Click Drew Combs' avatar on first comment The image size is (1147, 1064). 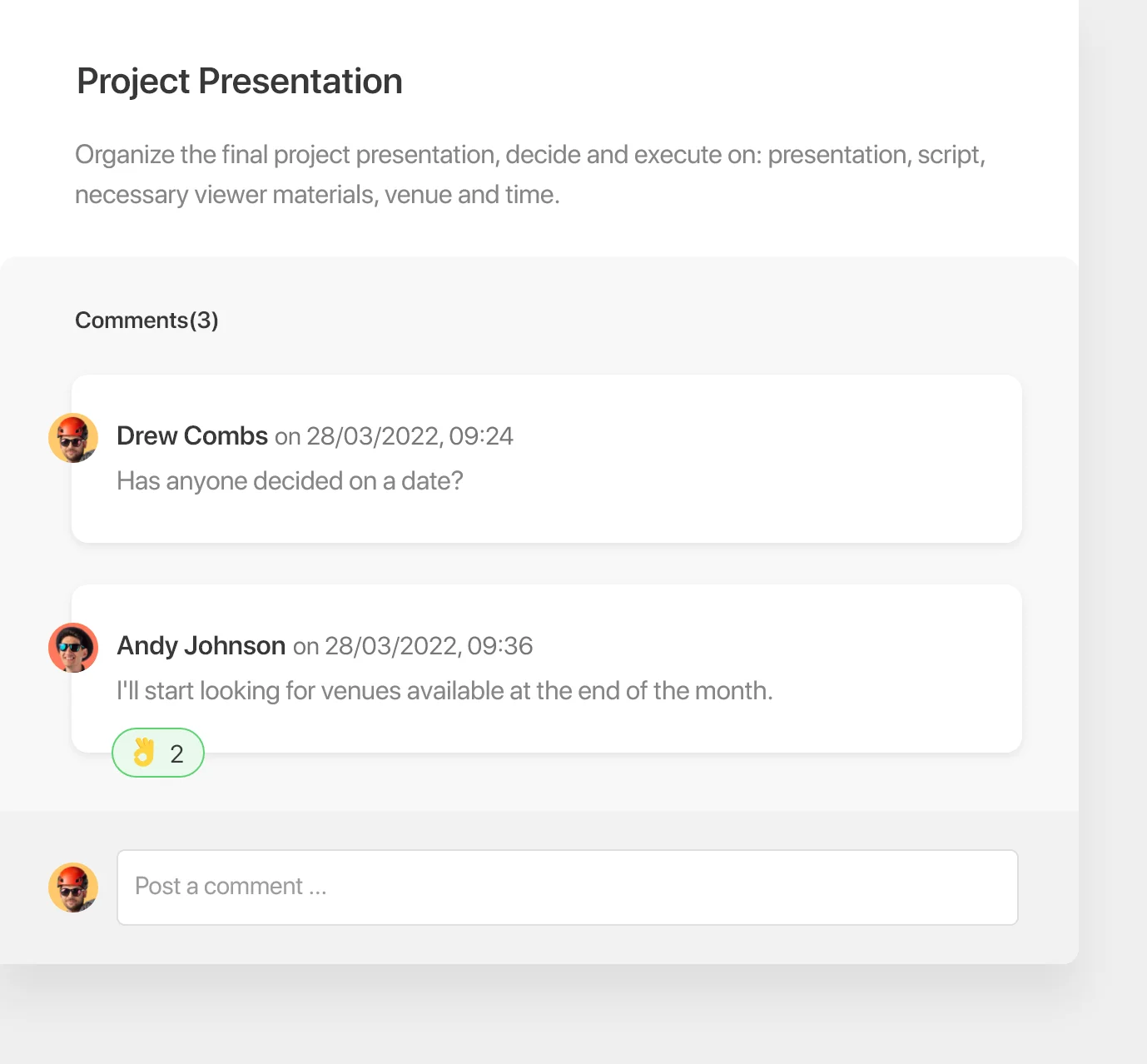73,438
